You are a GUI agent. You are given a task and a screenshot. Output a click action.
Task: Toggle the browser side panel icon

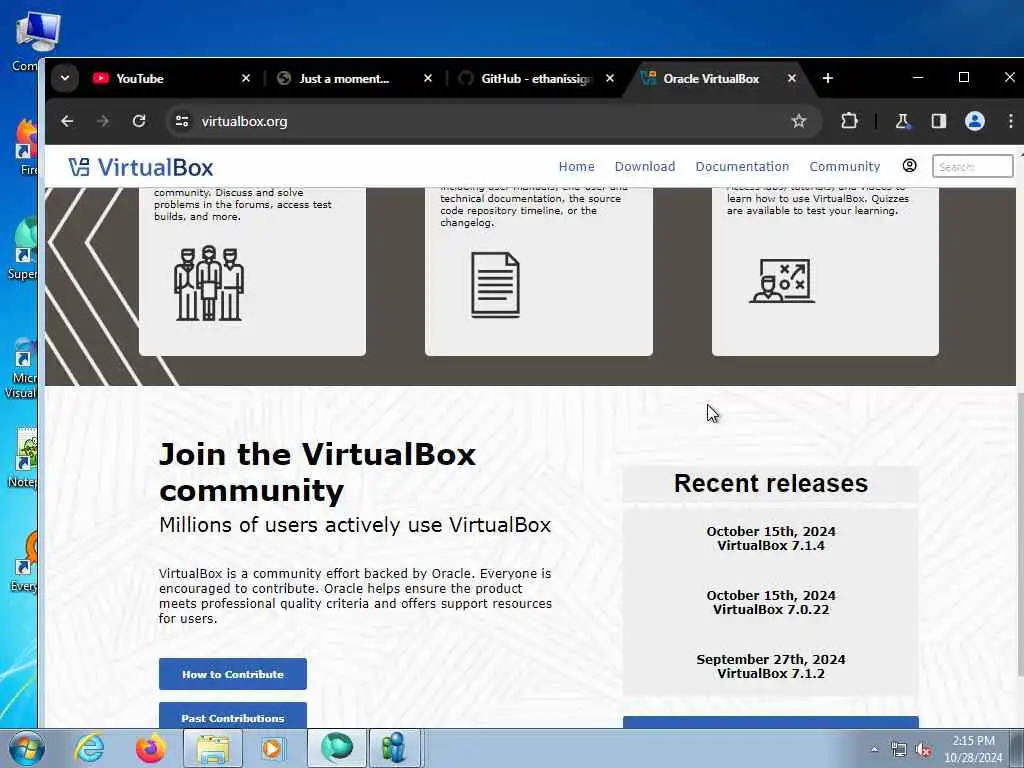pos(938,121)
